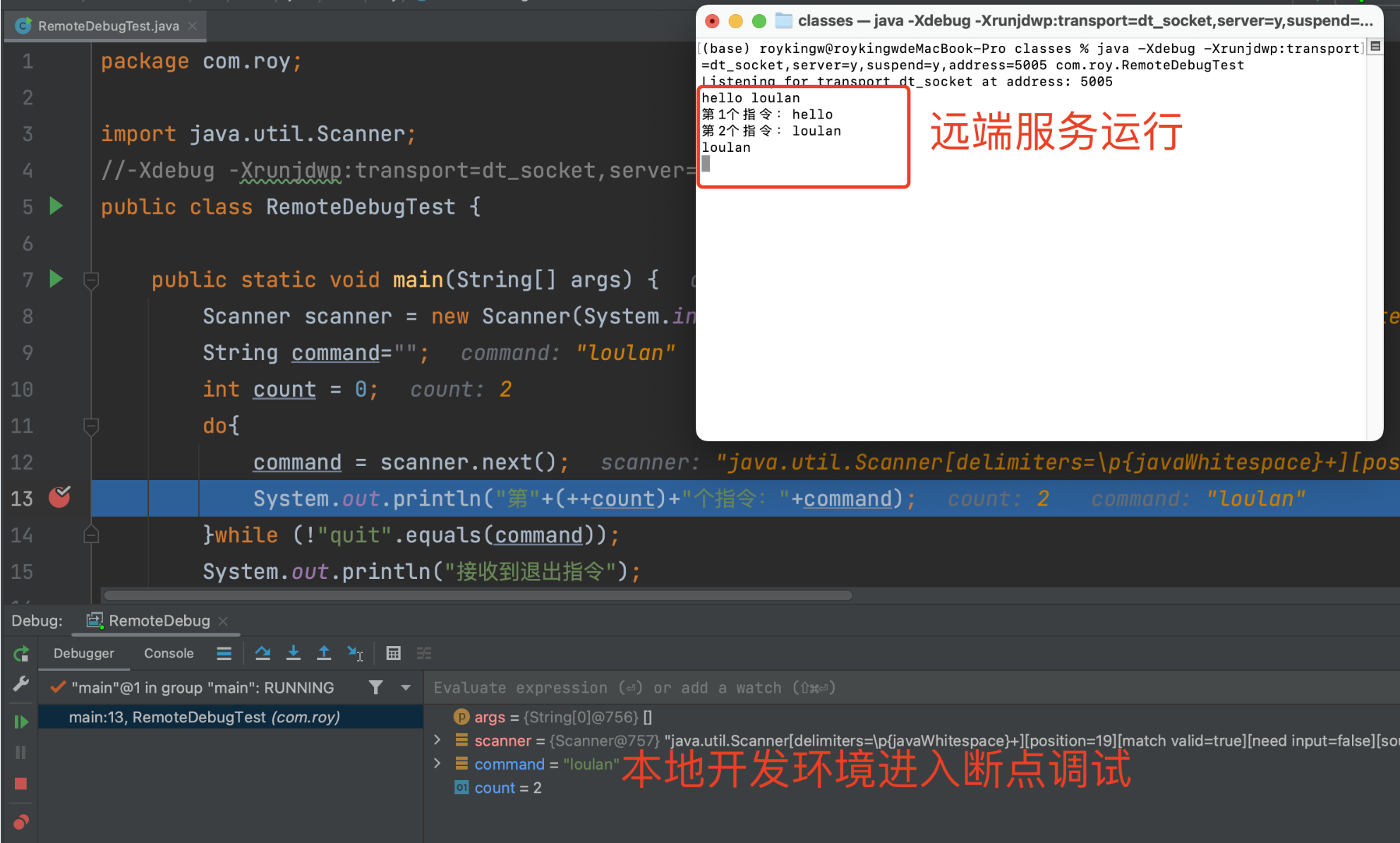Image resolution: width=1400 pixels, height=843 pixels.
Task: Click the command variable on line 12
Action: [x=297, y=462]
